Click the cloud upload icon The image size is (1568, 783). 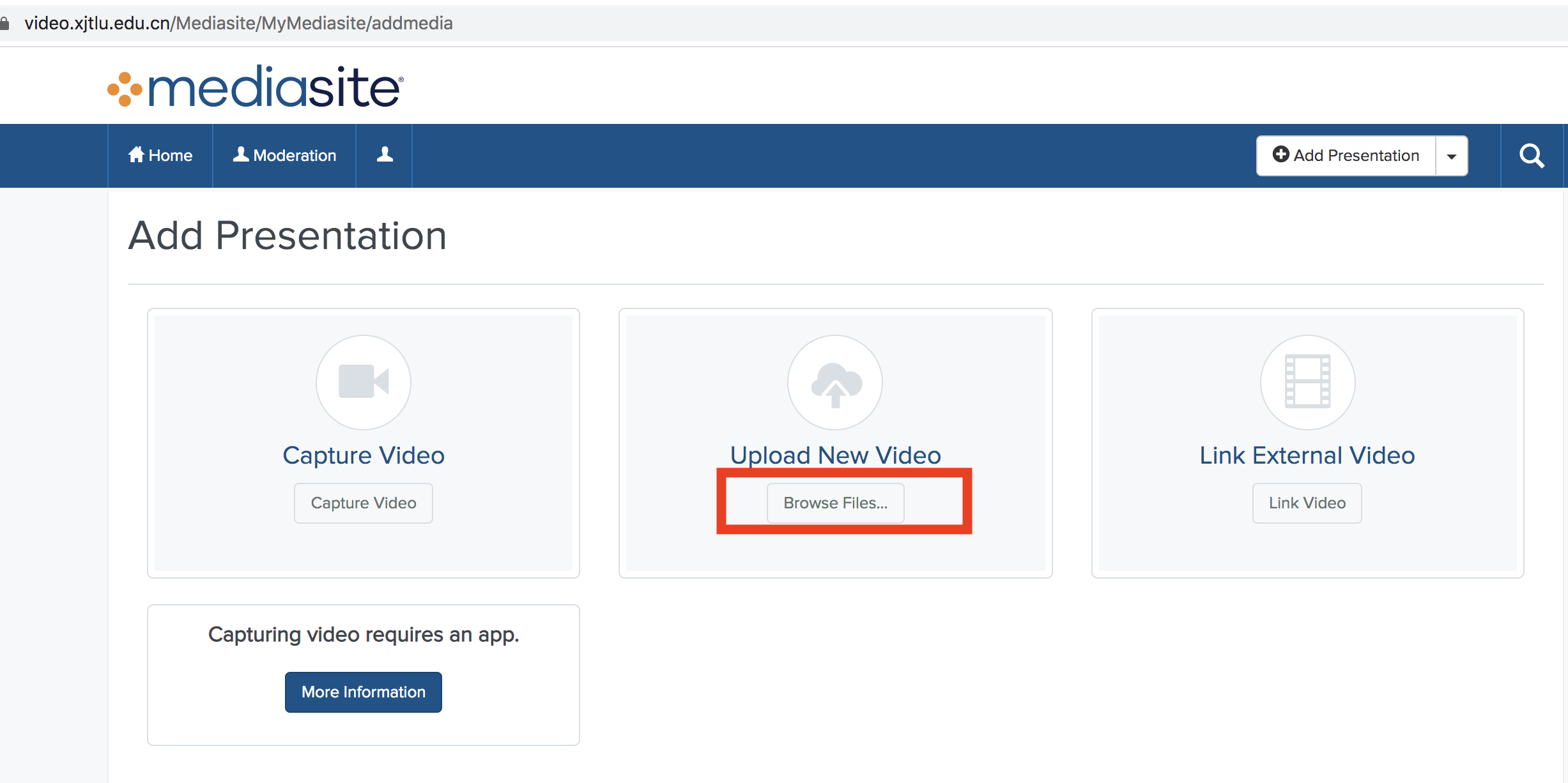coord(835,382)
